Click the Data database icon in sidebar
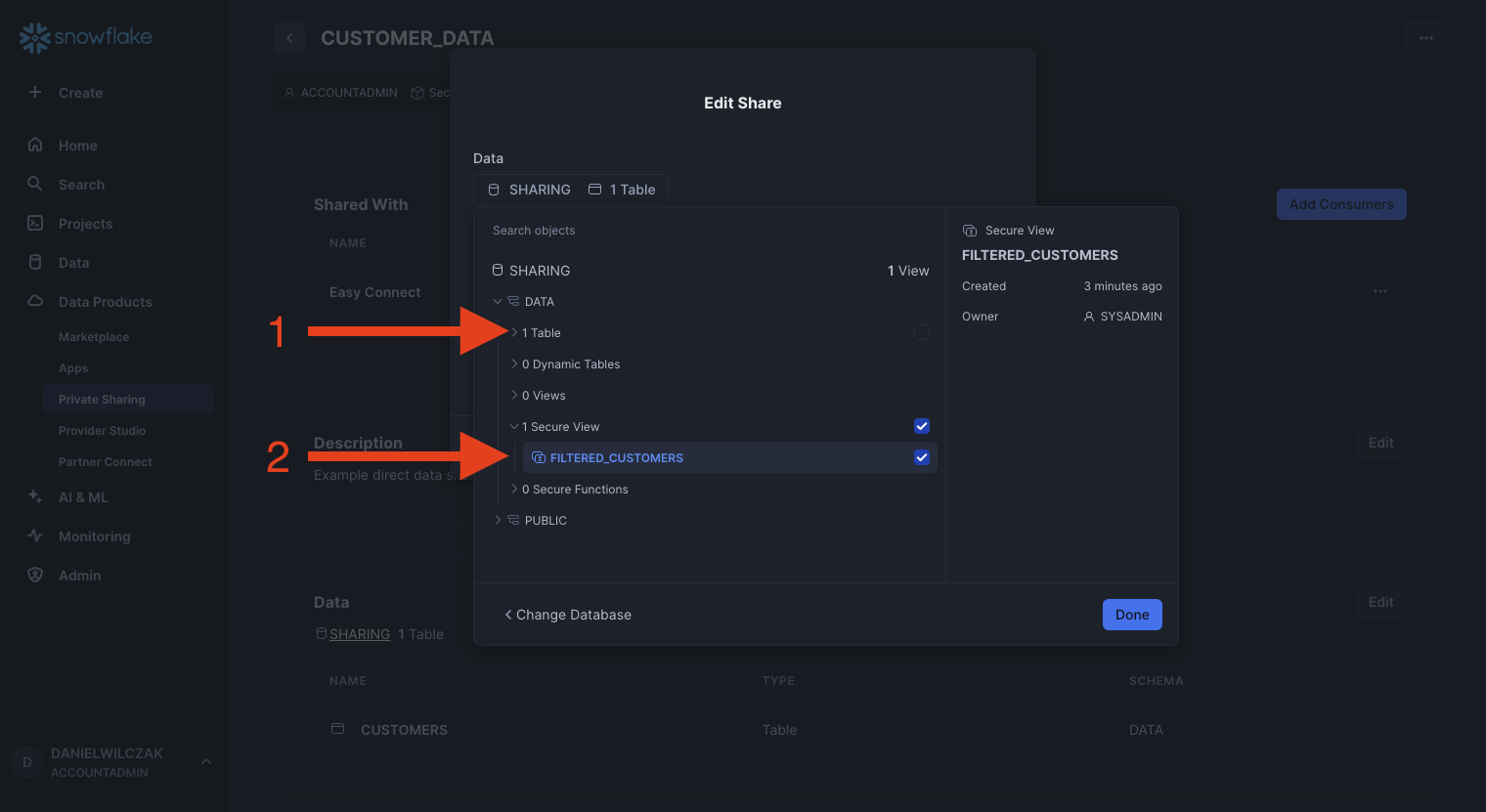Viewport: 1486px width, 812px height. point(35,262)
